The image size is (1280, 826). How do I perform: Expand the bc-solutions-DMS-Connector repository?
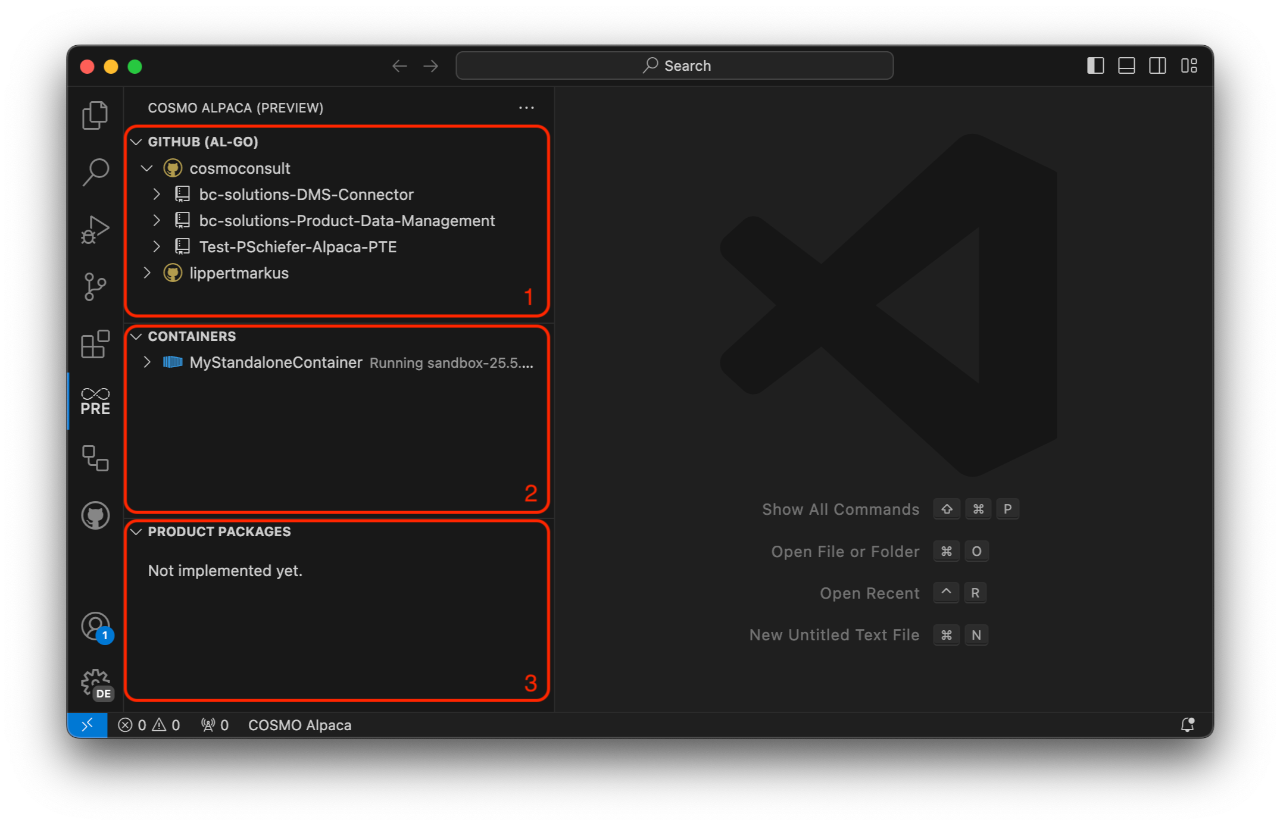pos(156,194)
